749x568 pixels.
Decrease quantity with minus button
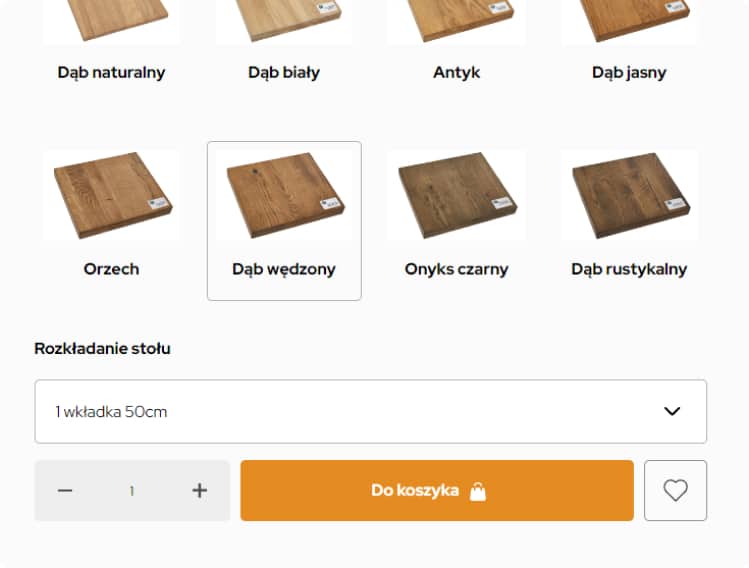(65, 490)
